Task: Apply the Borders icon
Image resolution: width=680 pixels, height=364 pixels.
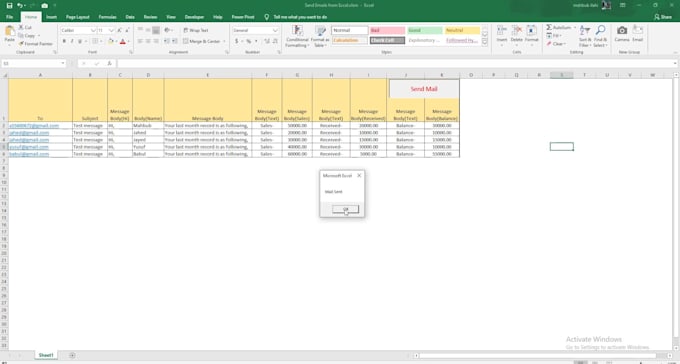Action: (x=95, y=41)
